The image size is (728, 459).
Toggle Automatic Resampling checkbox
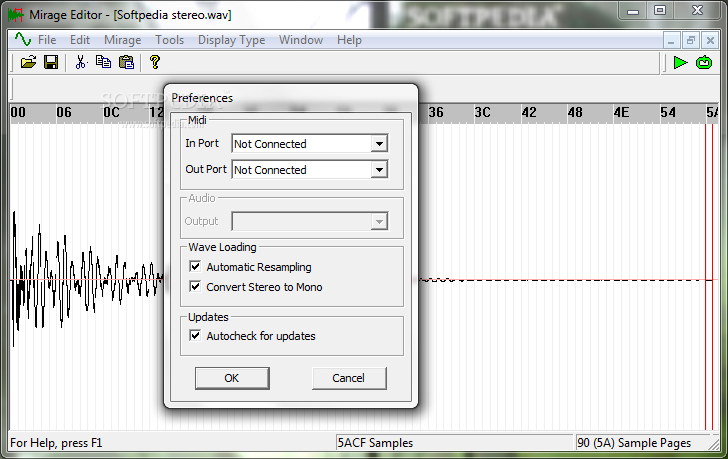(195, 266)
